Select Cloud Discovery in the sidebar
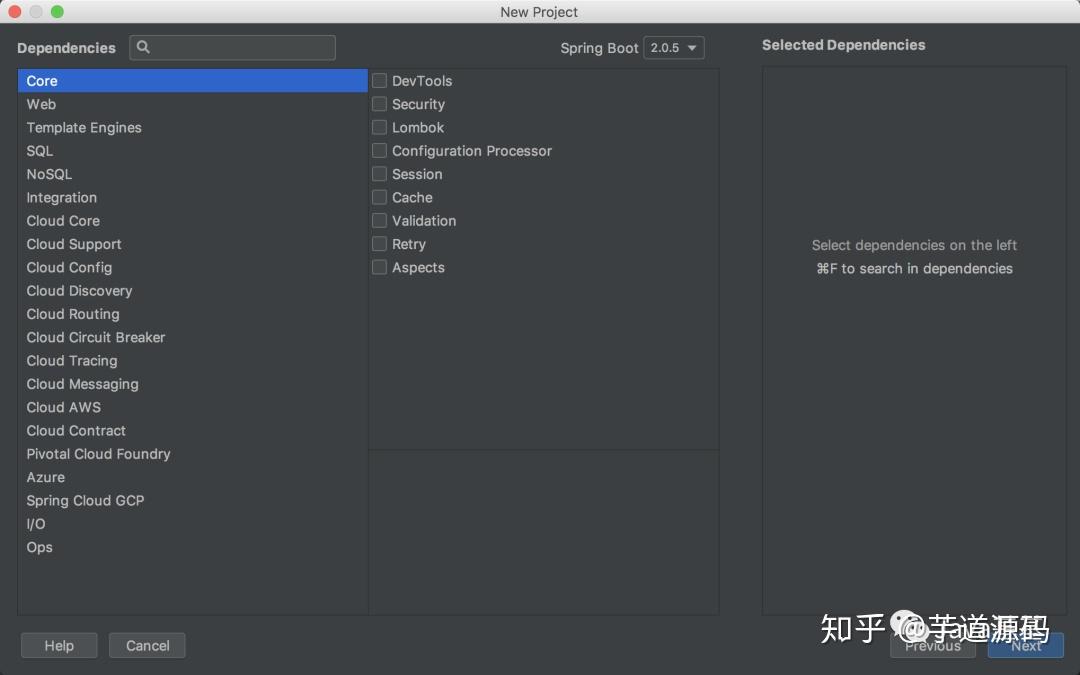 click(79, 290)
